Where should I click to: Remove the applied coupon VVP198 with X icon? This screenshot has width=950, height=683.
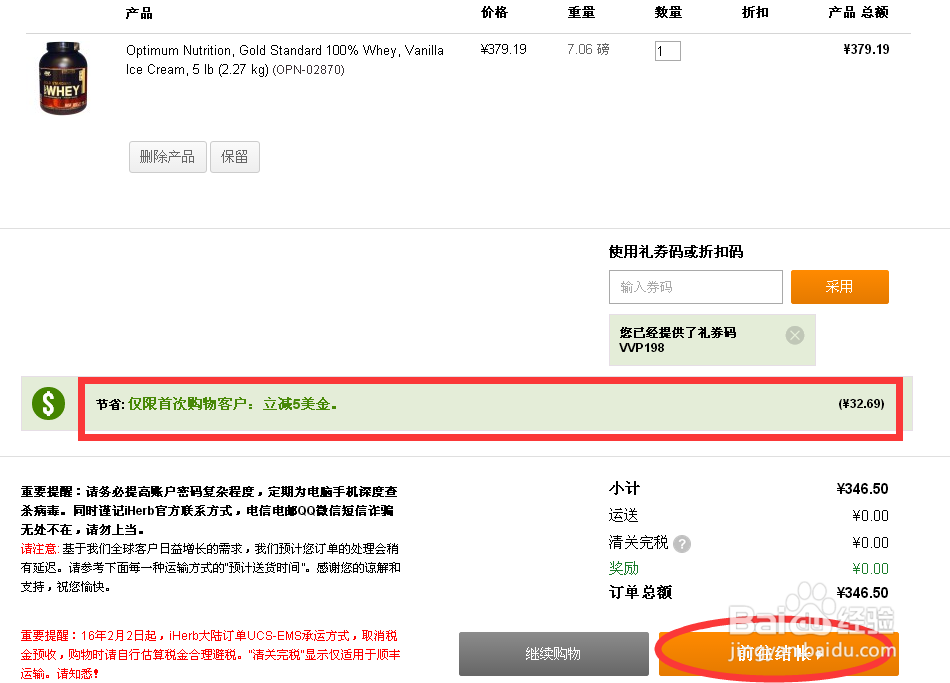pos(795,335)
